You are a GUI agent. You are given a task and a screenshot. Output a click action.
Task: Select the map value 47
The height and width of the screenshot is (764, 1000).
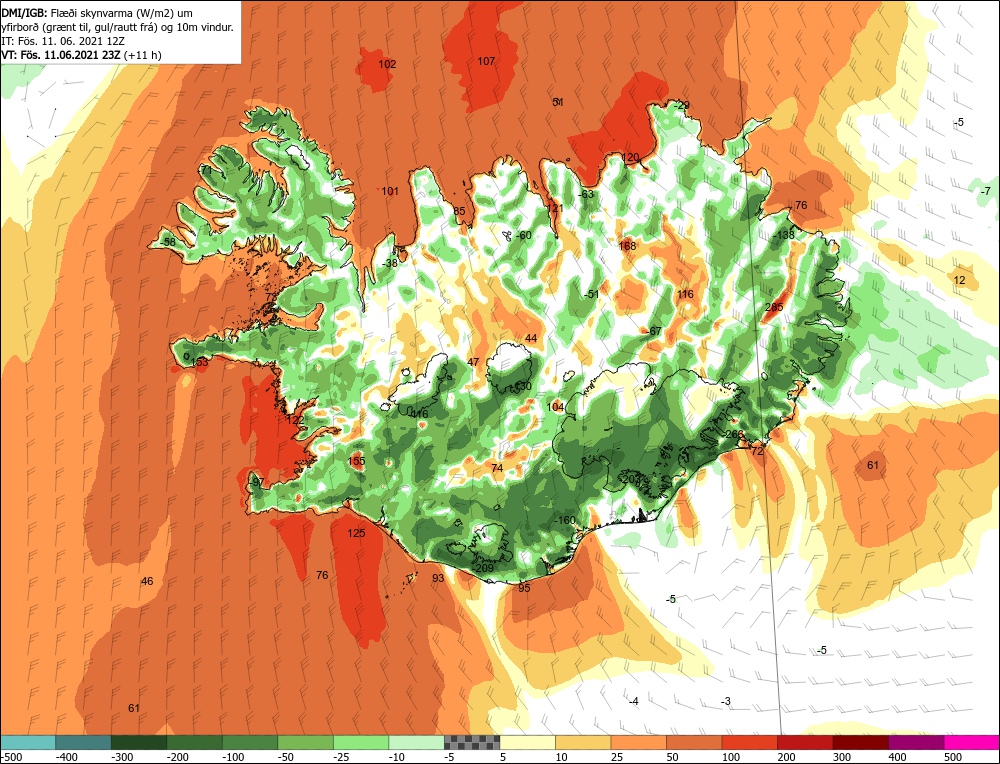pyautogui.click(x=473, y=362)
